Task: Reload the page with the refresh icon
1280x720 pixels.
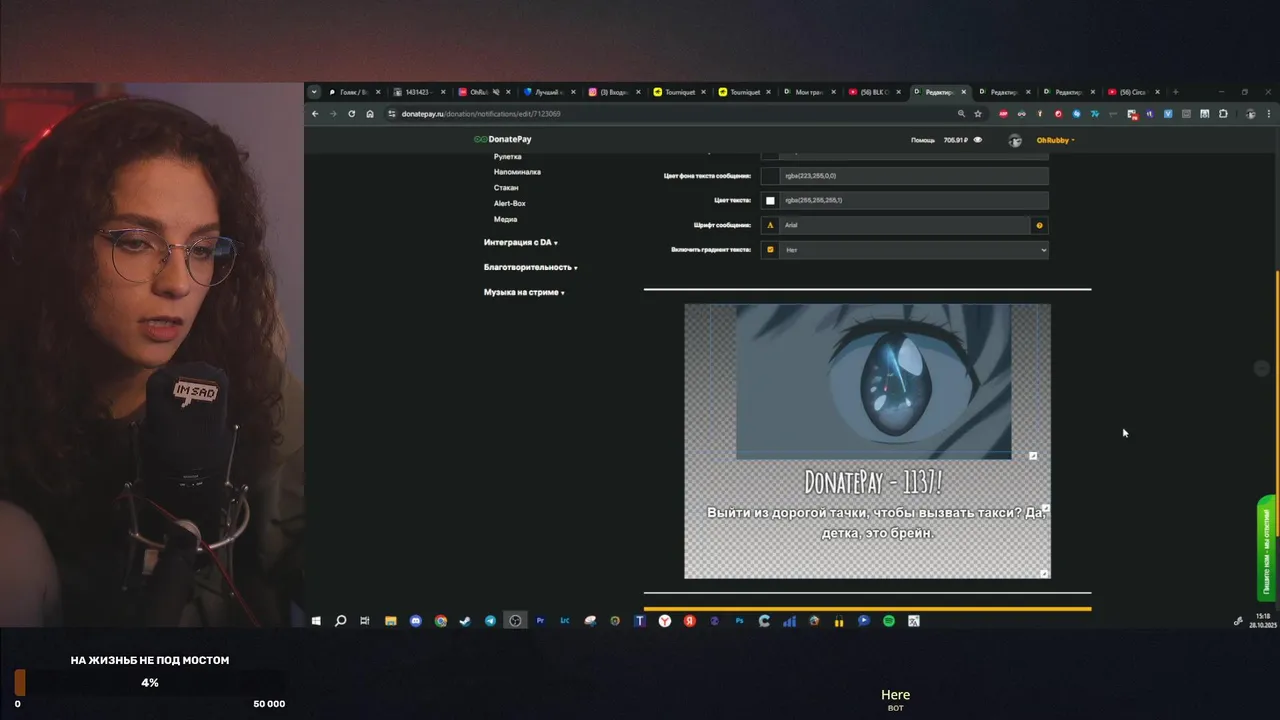Action: coord(351,114)
